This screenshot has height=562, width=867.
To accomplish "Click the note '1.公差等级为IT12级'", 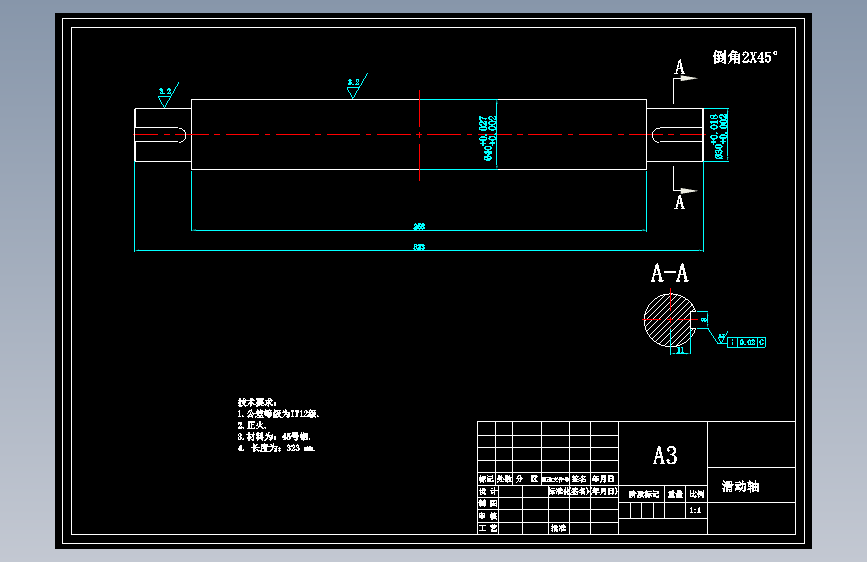I will [x=279, y=414].
